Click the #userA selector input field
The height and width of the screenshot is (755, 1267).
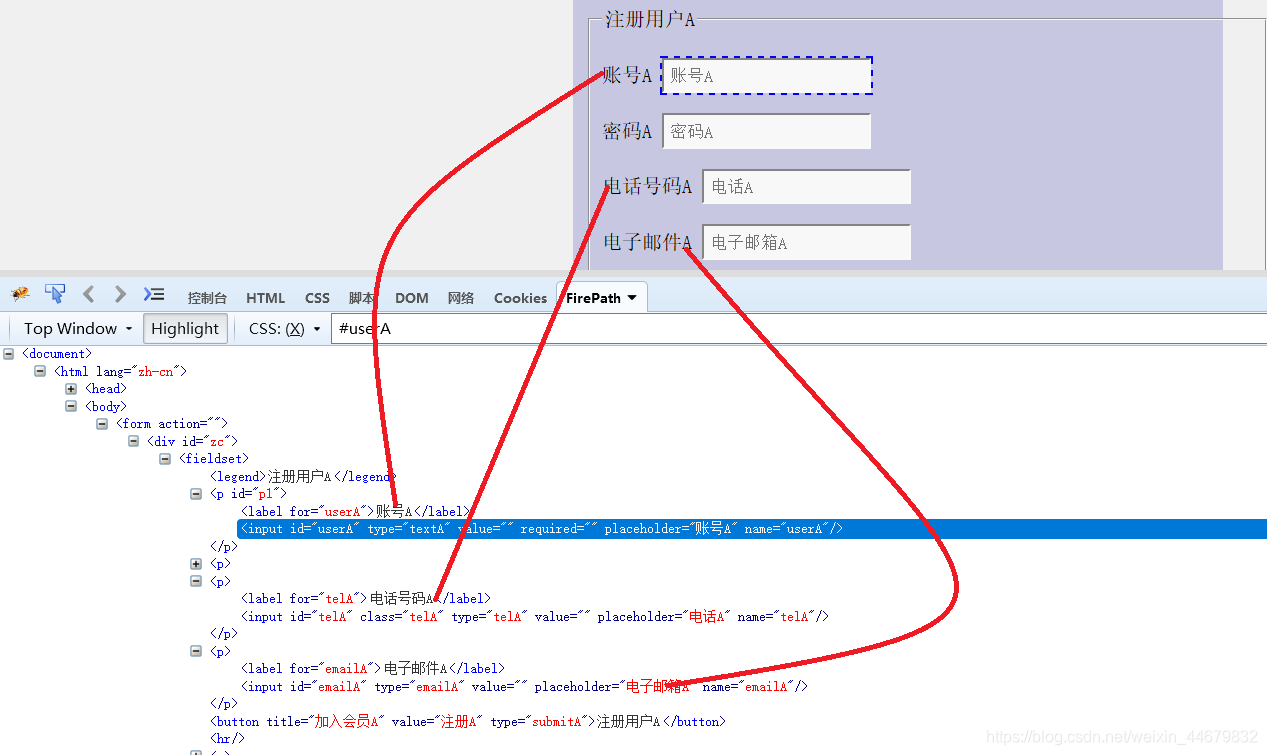pyautogui.click(x=798, y=328)
